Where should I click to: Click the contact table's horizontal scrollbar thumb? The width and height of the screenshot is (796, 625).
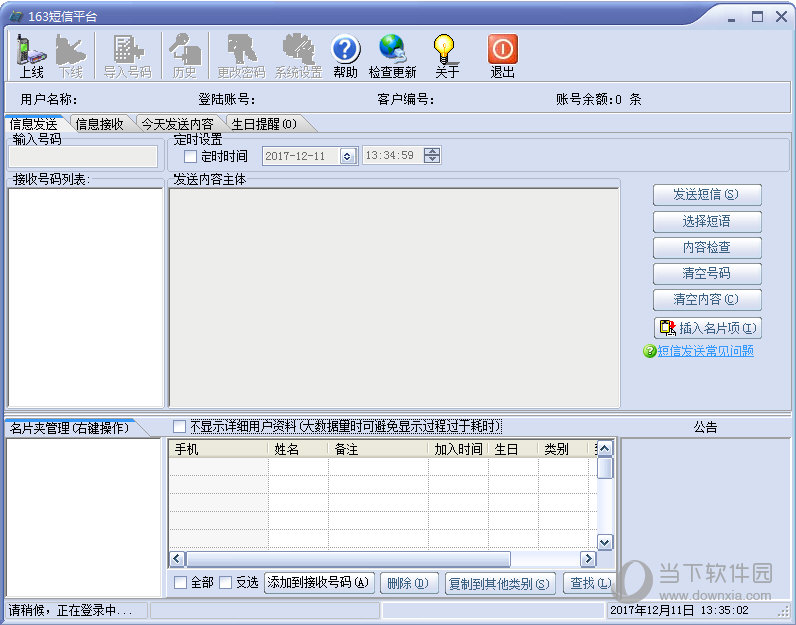(348, 559)
